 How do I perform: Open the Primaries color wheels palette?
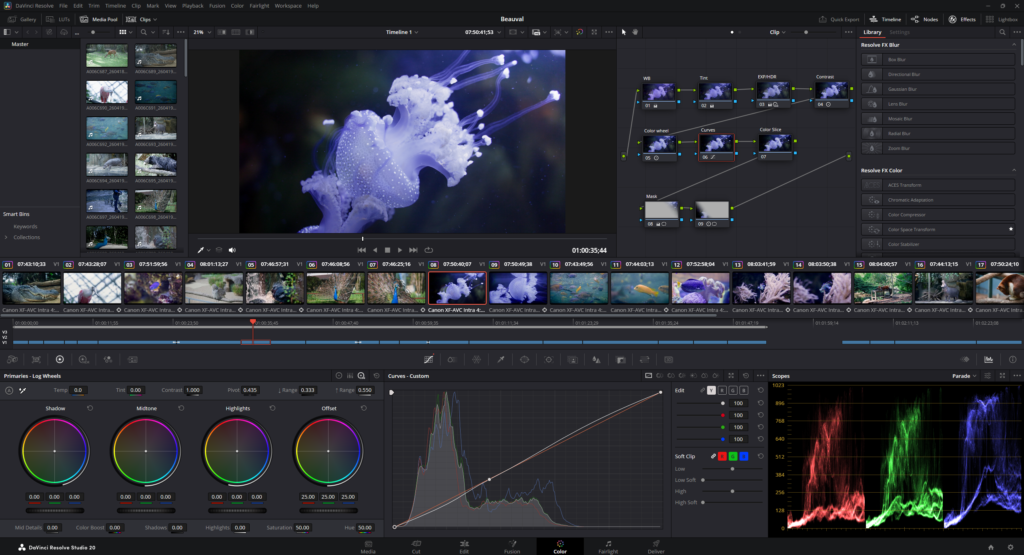59,360
